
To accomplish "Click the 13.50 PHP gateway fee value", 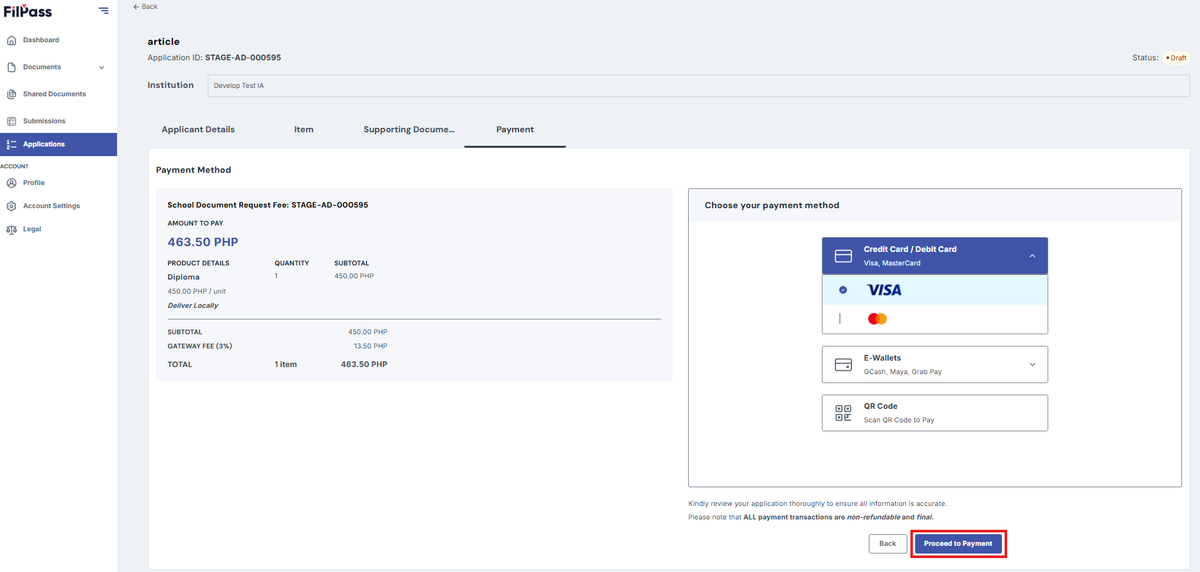I will coord(370,346).
